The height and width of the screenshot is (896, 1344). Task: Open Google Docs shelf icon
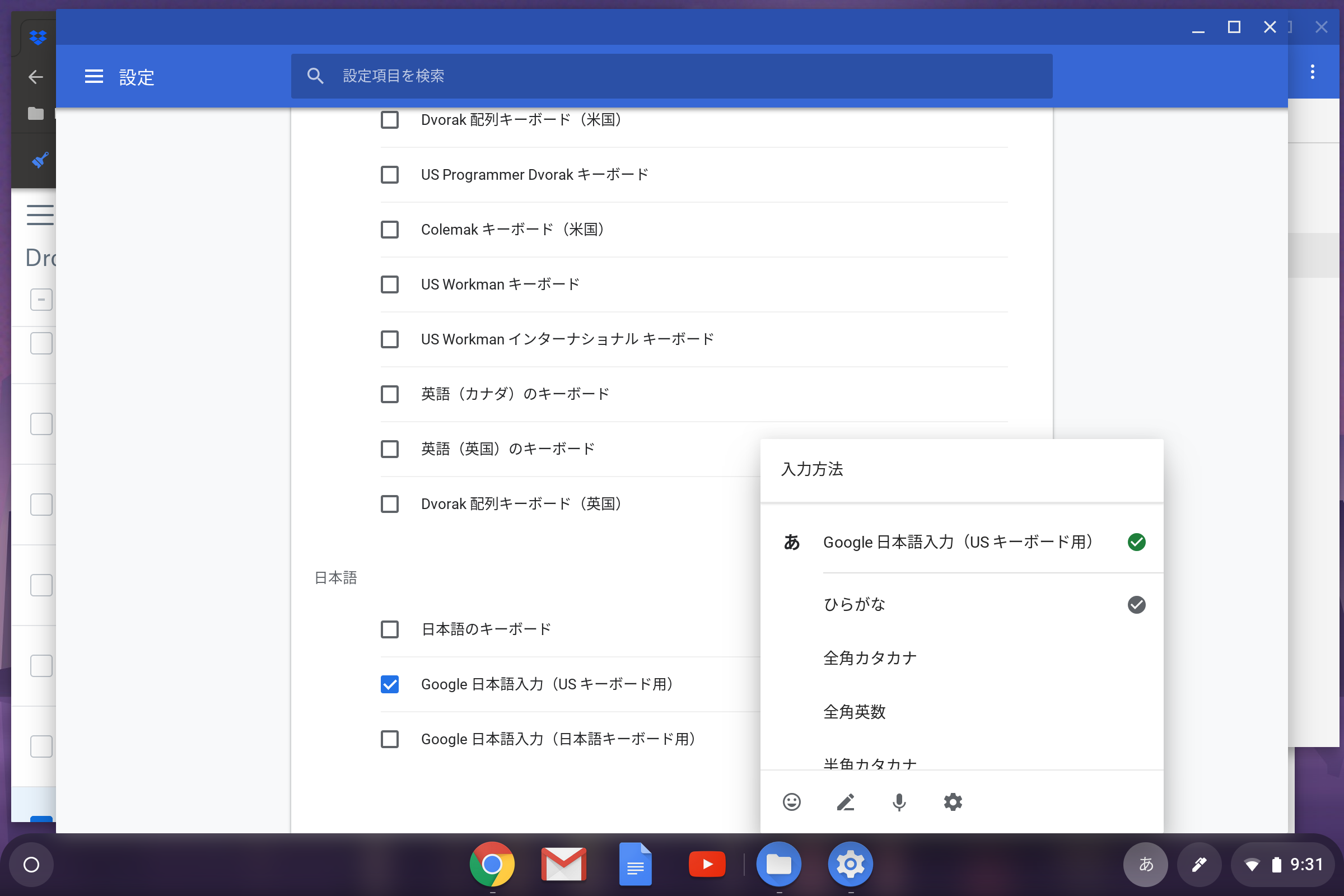tap(635, 864)
